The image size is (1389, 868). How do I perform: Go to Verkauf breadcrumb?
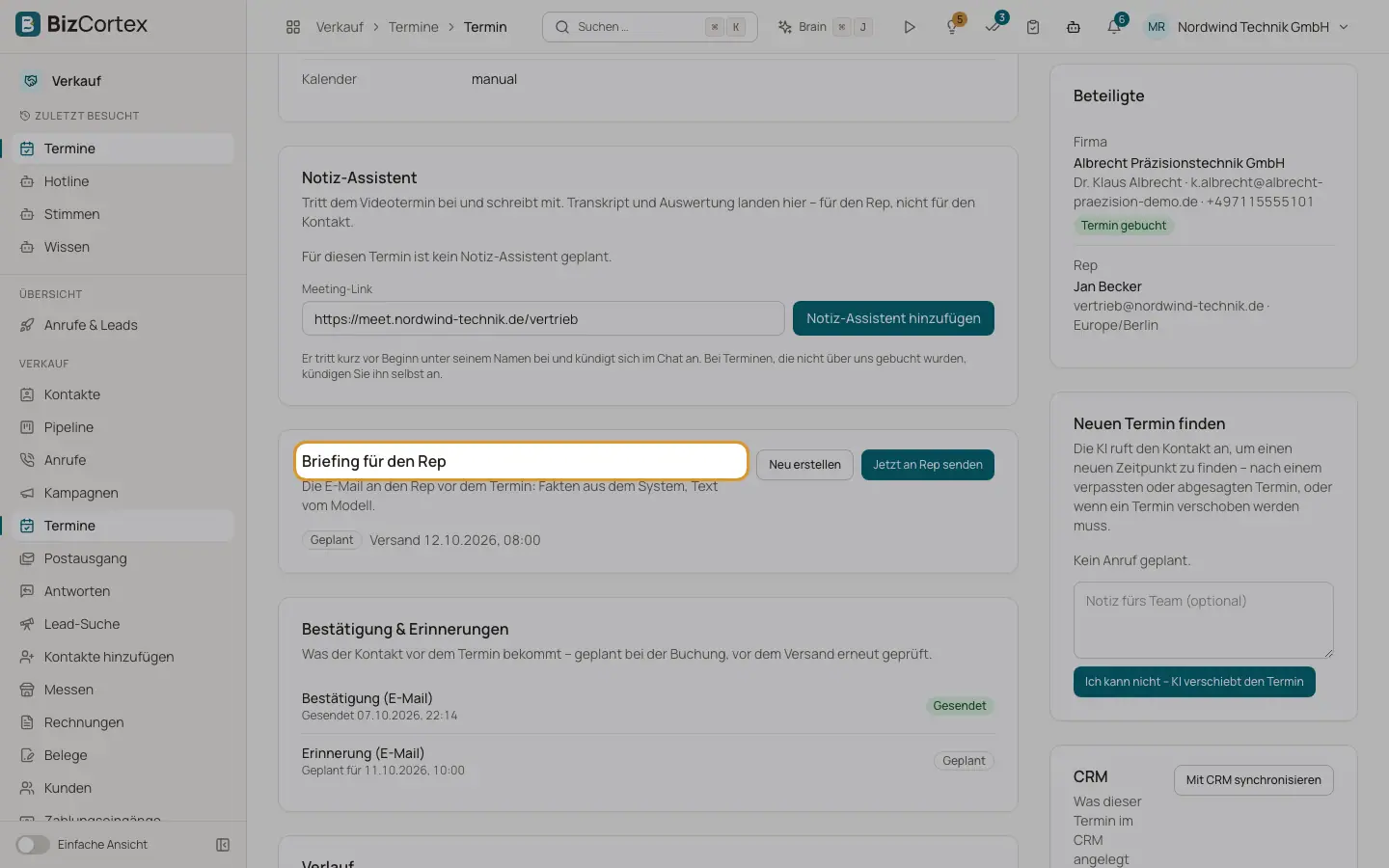(340, 27)
